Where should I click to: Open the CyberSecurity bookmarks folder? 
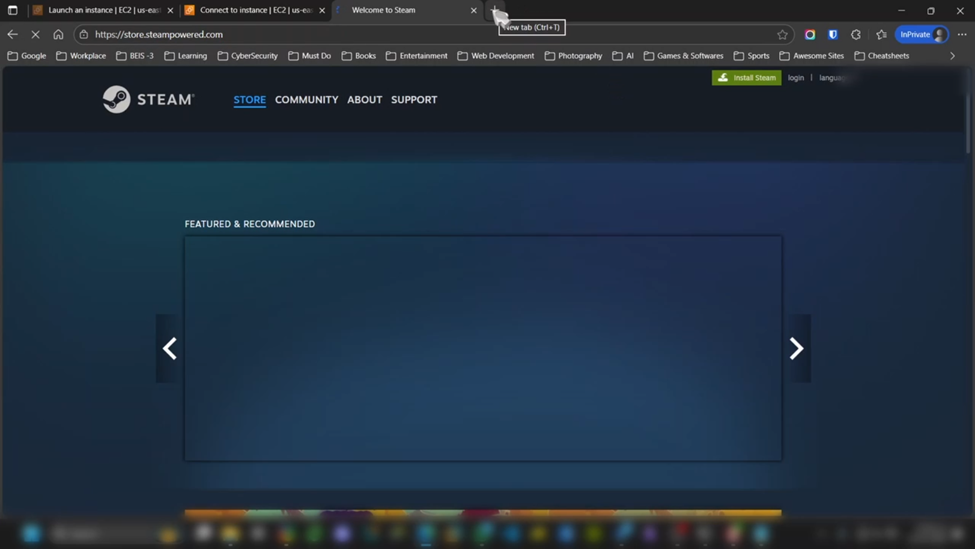tap(247, 56)
